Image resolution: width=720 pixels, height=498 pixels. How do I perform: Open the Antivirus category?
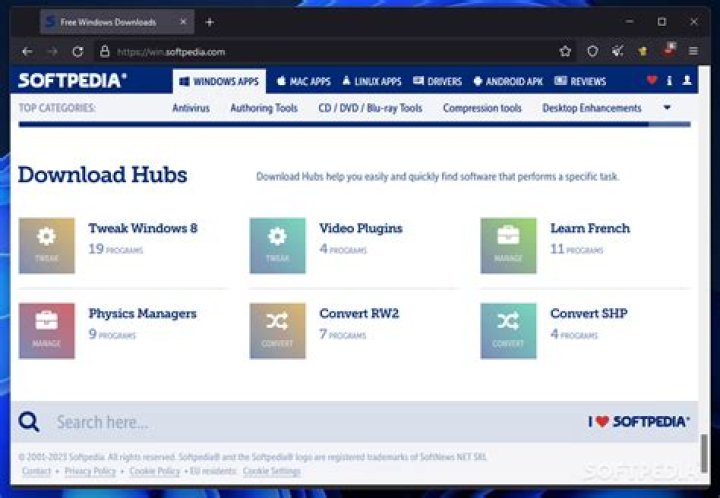point(191,108)
